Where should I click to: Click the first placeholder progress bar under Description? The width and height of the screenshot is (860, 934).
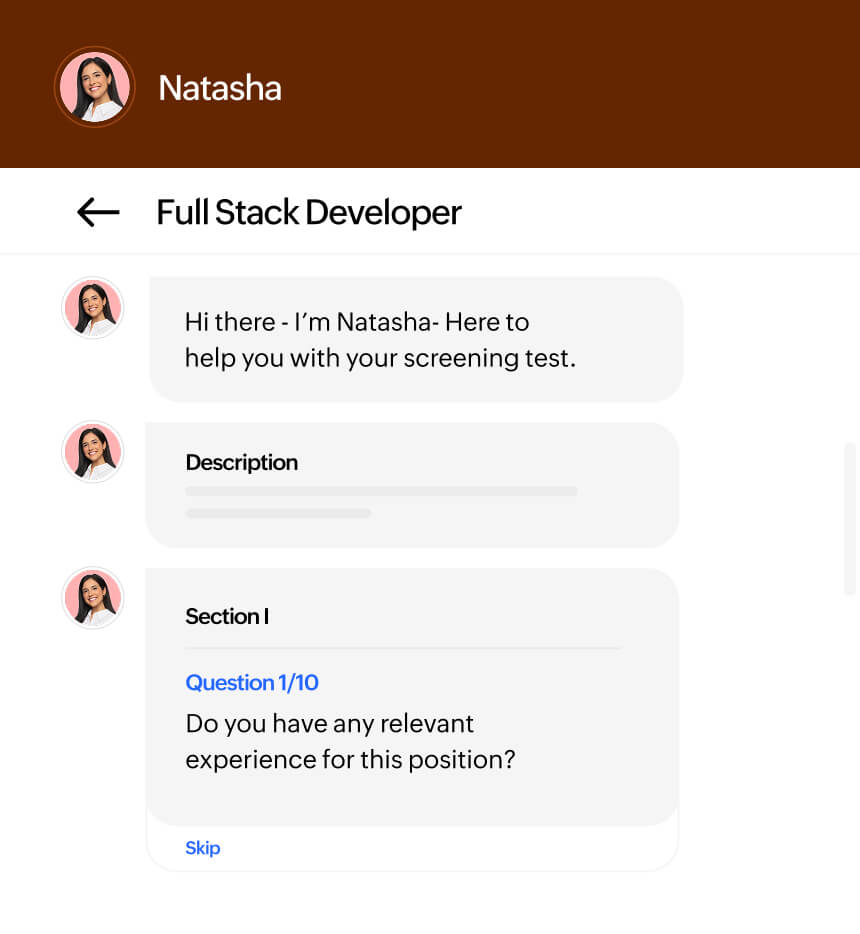click(381, 491)
